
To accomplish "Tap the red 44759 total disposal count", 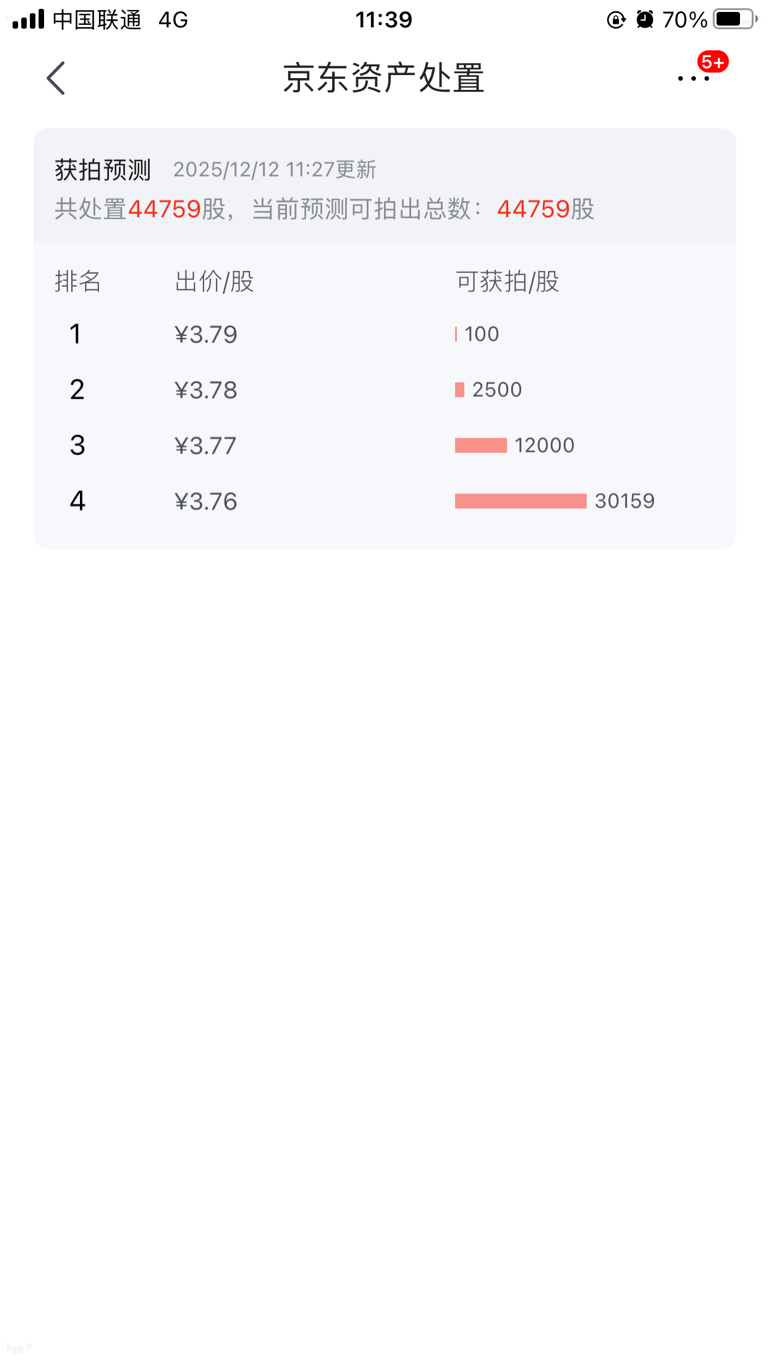I will click(x=165, y=209).
